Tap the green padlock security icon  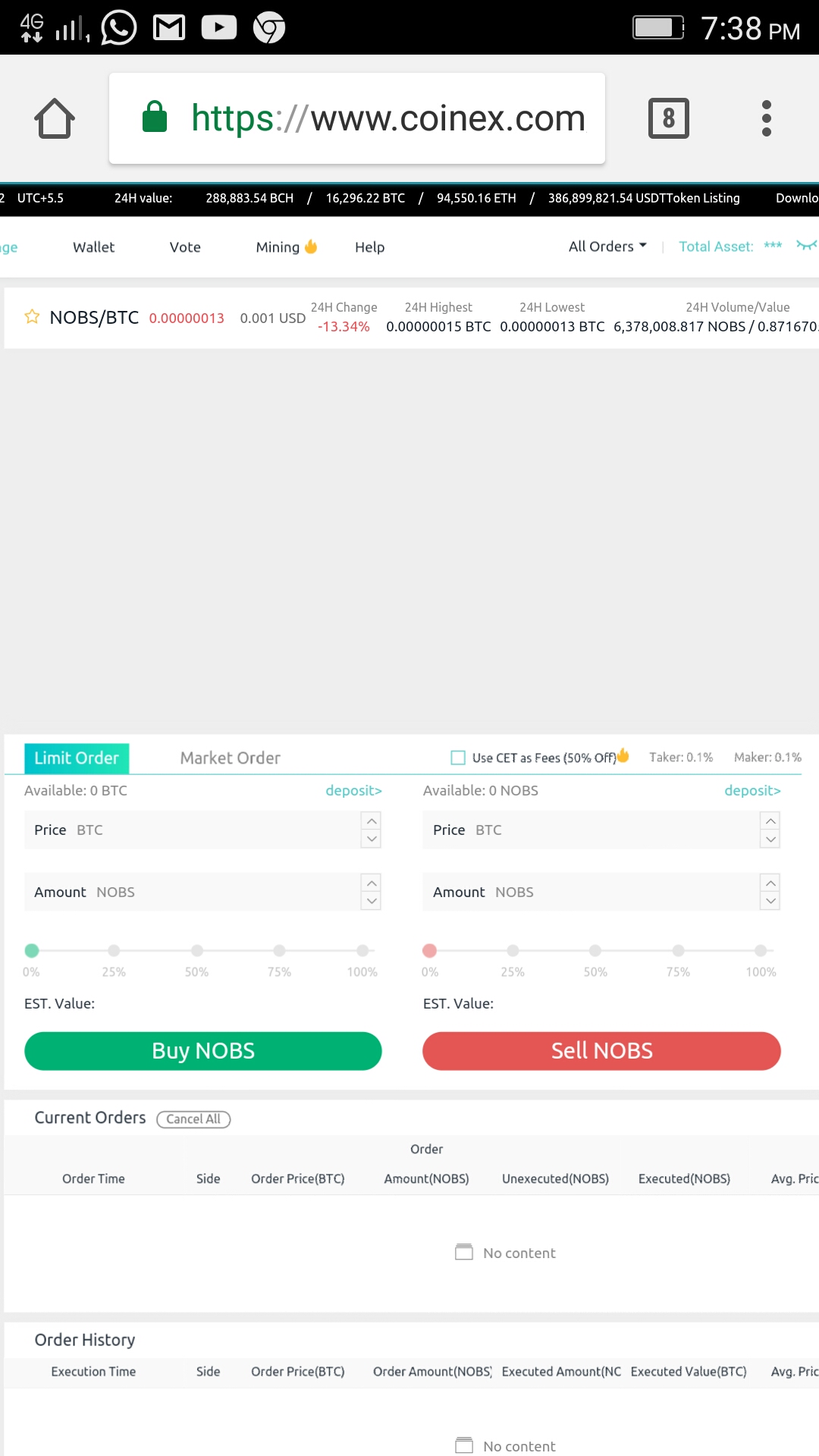click(155, 117)
